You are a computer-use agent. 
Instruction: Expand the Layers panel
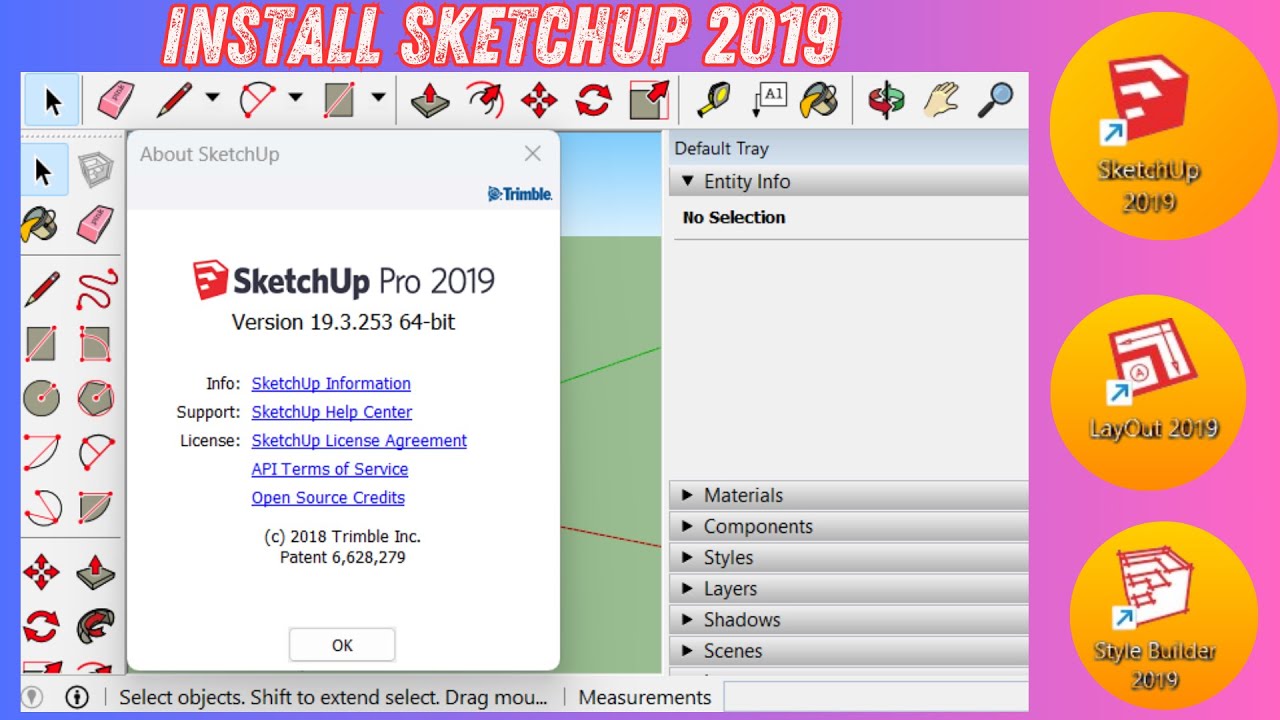coord(848,589)
